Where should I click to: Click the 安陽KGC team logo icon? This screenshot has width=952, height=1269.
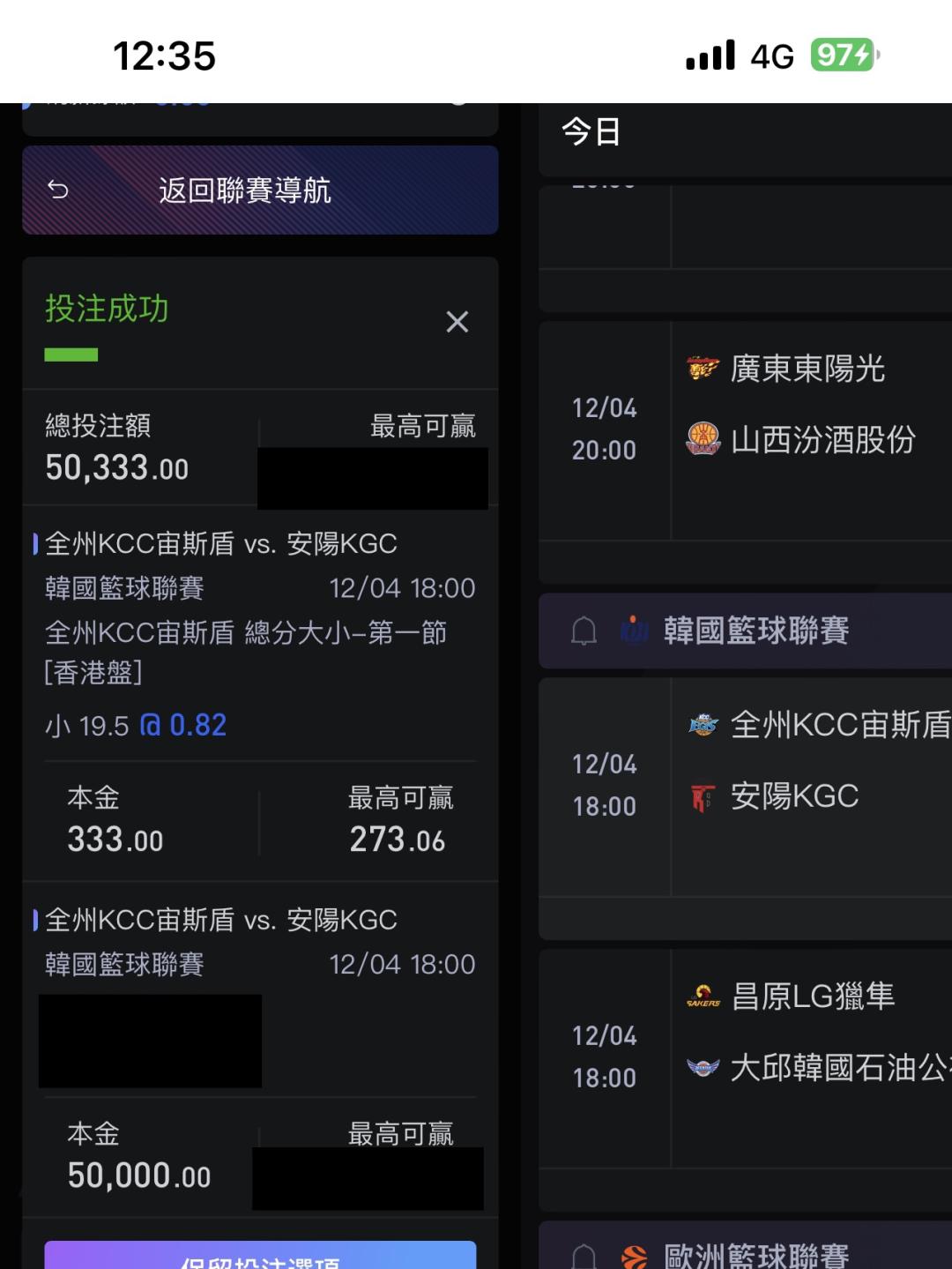[703, 796]
